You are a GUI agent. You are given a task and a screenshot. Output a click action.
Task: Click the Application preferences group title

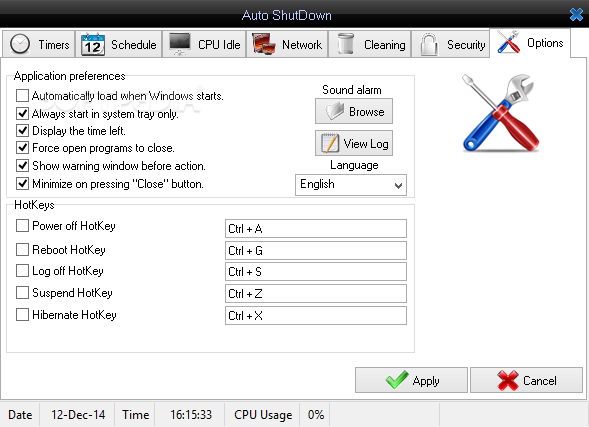pyautogui.click(x=69, y=76)
